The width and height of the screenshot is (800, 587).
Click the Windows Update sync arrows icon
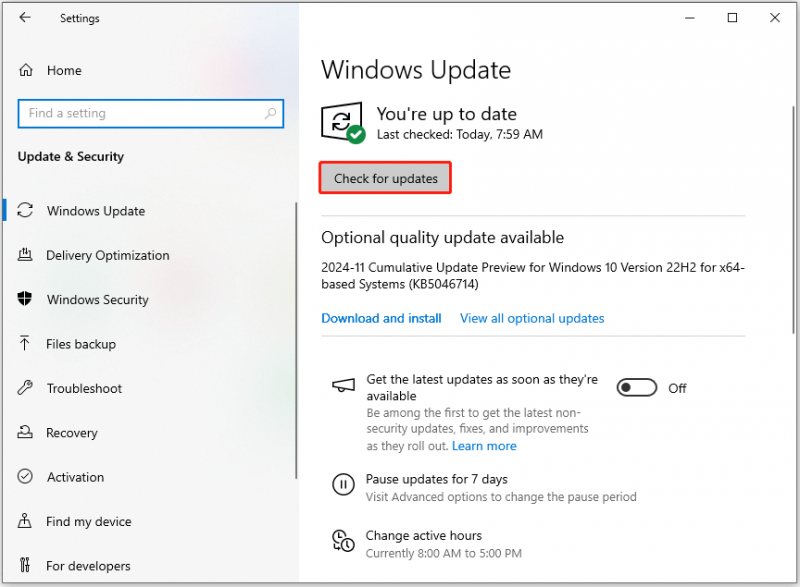(x=25, y=210)
